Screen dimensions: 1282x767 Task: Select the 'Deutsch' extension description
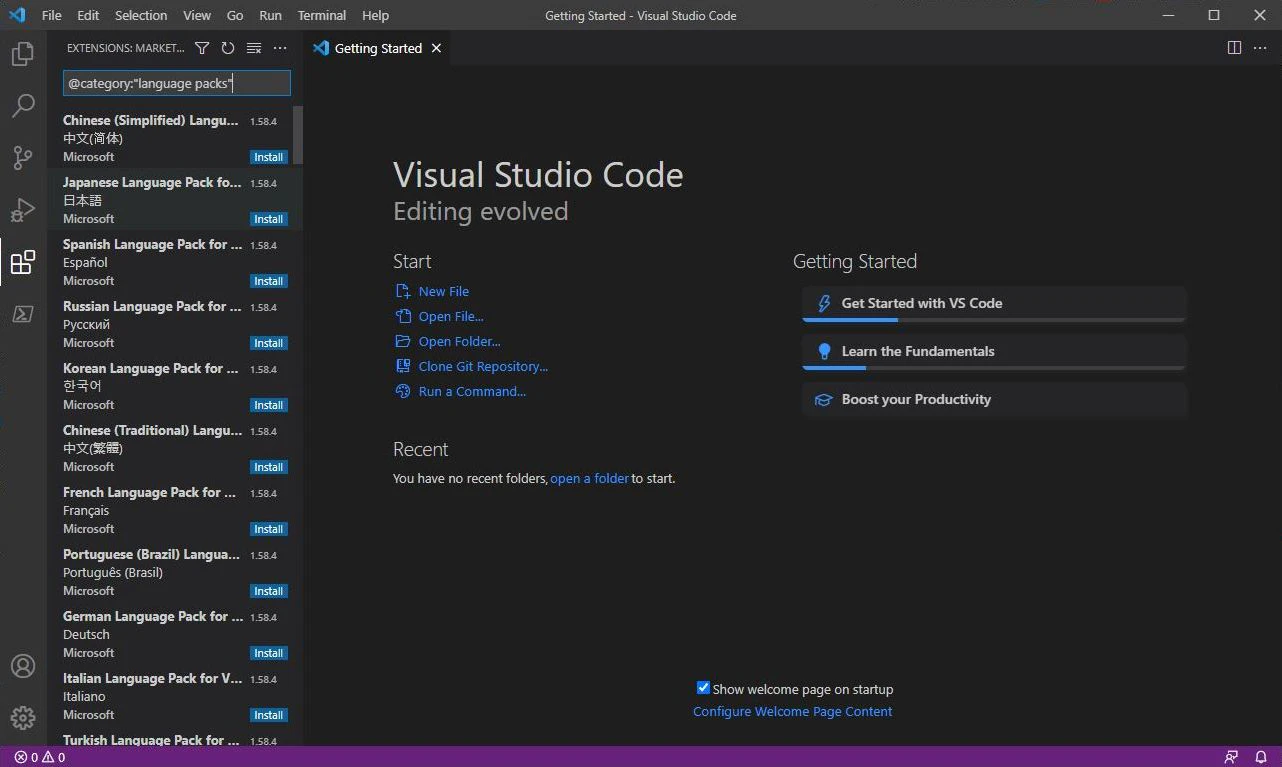pos(86,634)
